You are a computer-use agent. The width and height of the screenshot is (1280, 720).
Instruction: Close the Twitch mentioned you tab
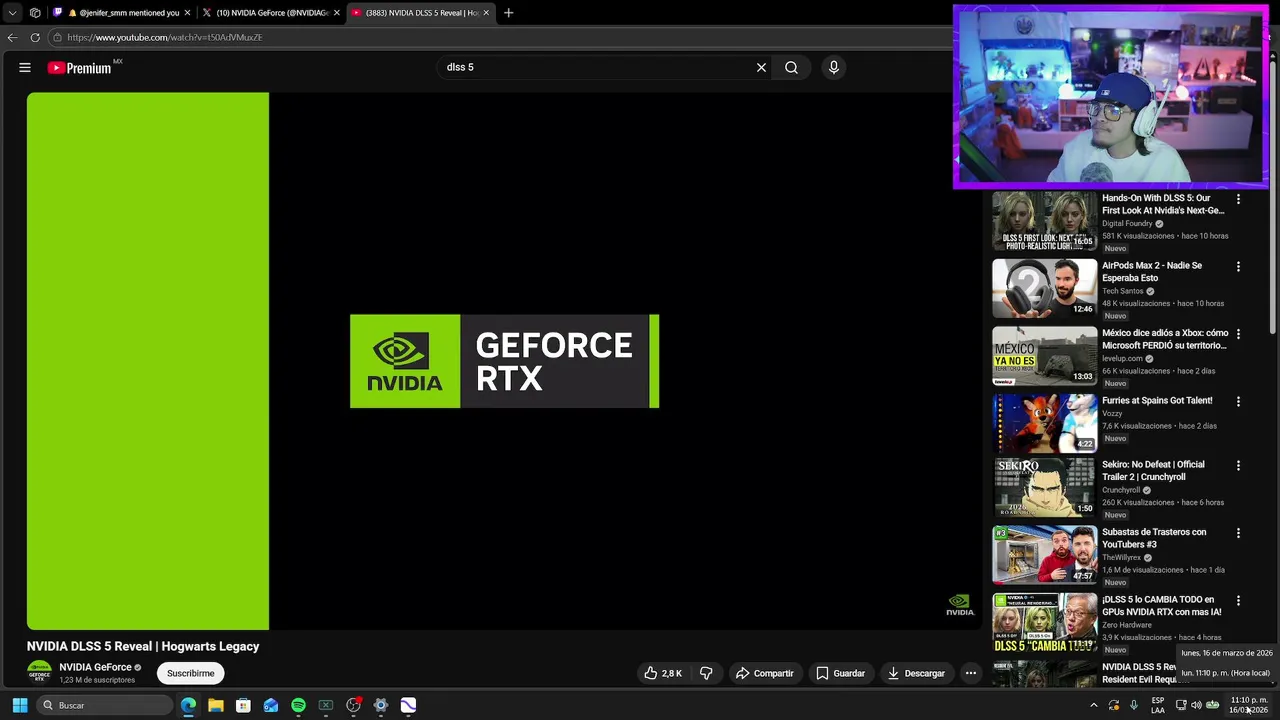(187, 13)
